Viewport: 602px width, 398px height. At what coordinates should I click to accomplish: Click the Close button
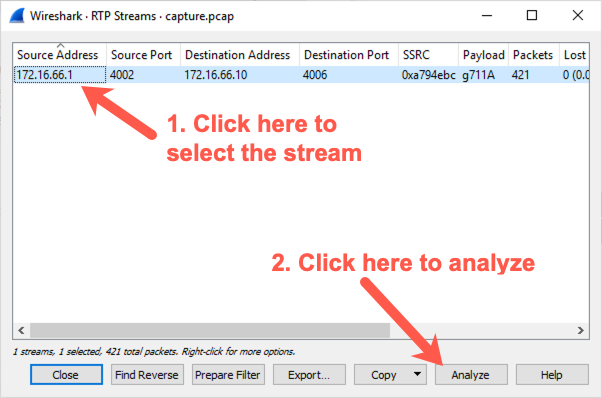pyautogui.click(x=66, y=375)
